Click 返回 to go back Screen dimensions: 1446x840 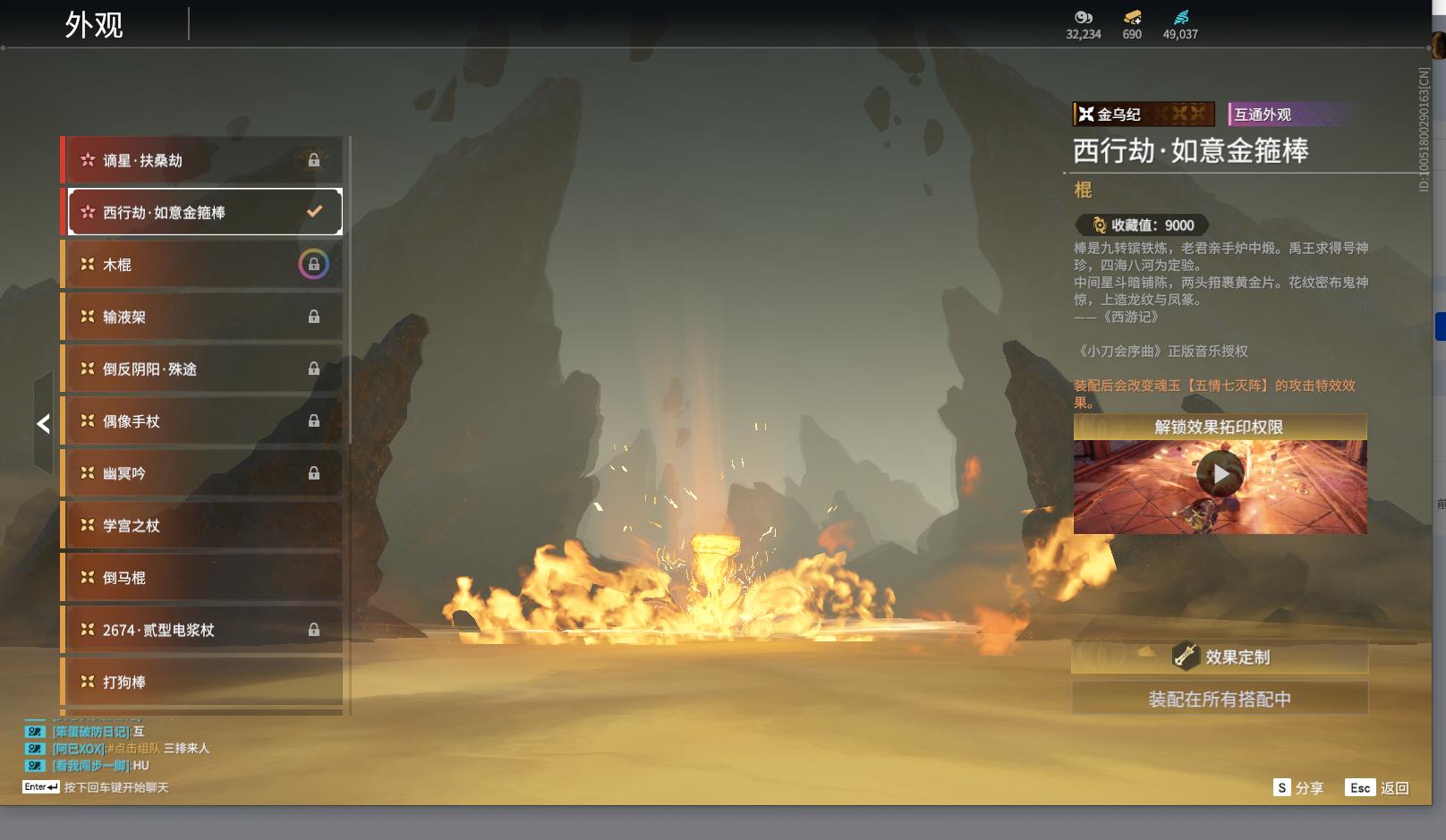click(x=1395, y=788)
